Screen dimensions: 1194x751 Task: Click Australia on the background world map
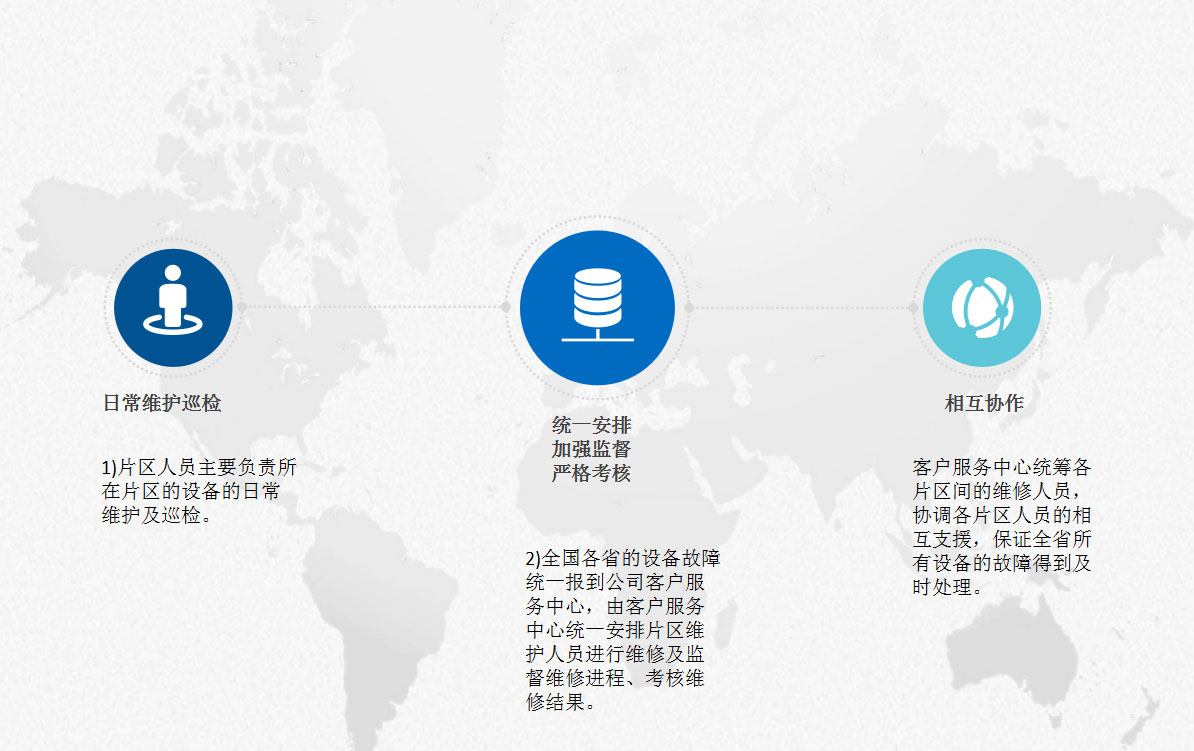(1010, 640)
